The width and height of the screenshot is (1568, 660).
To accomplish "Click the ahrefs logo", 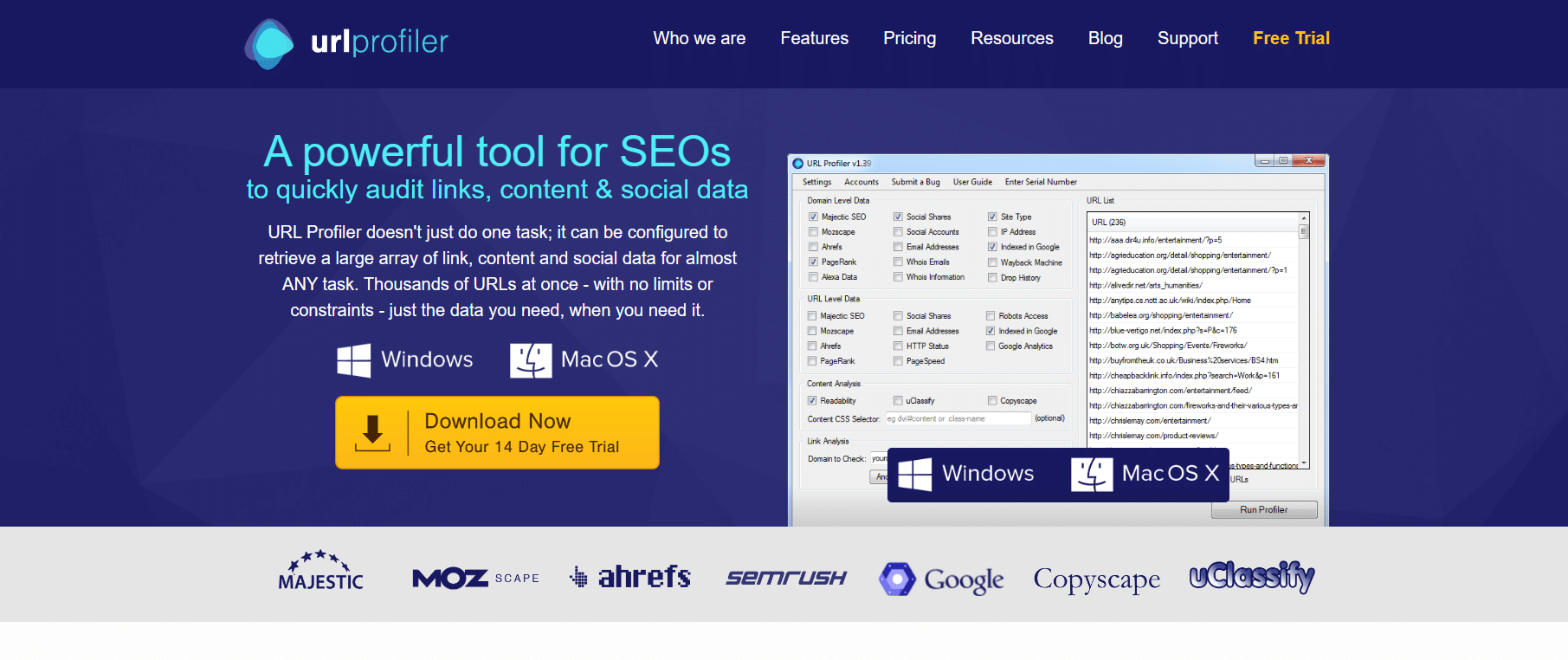I will click(630, 576).
